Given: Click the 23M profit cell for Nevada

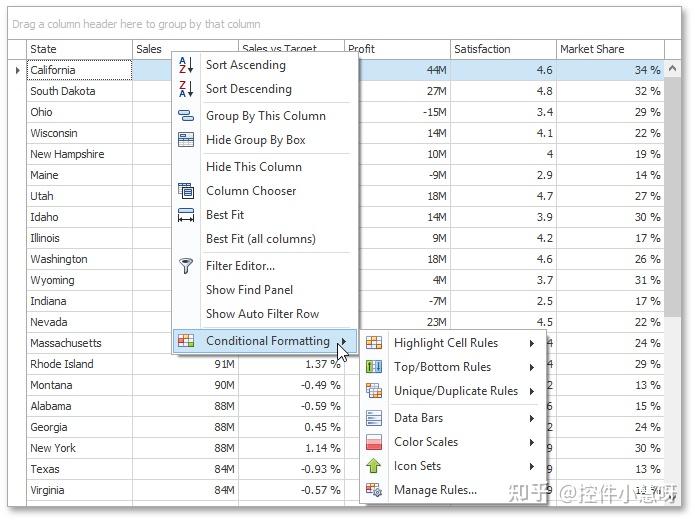Looking at the screenshot, I should tap(404, 322).
